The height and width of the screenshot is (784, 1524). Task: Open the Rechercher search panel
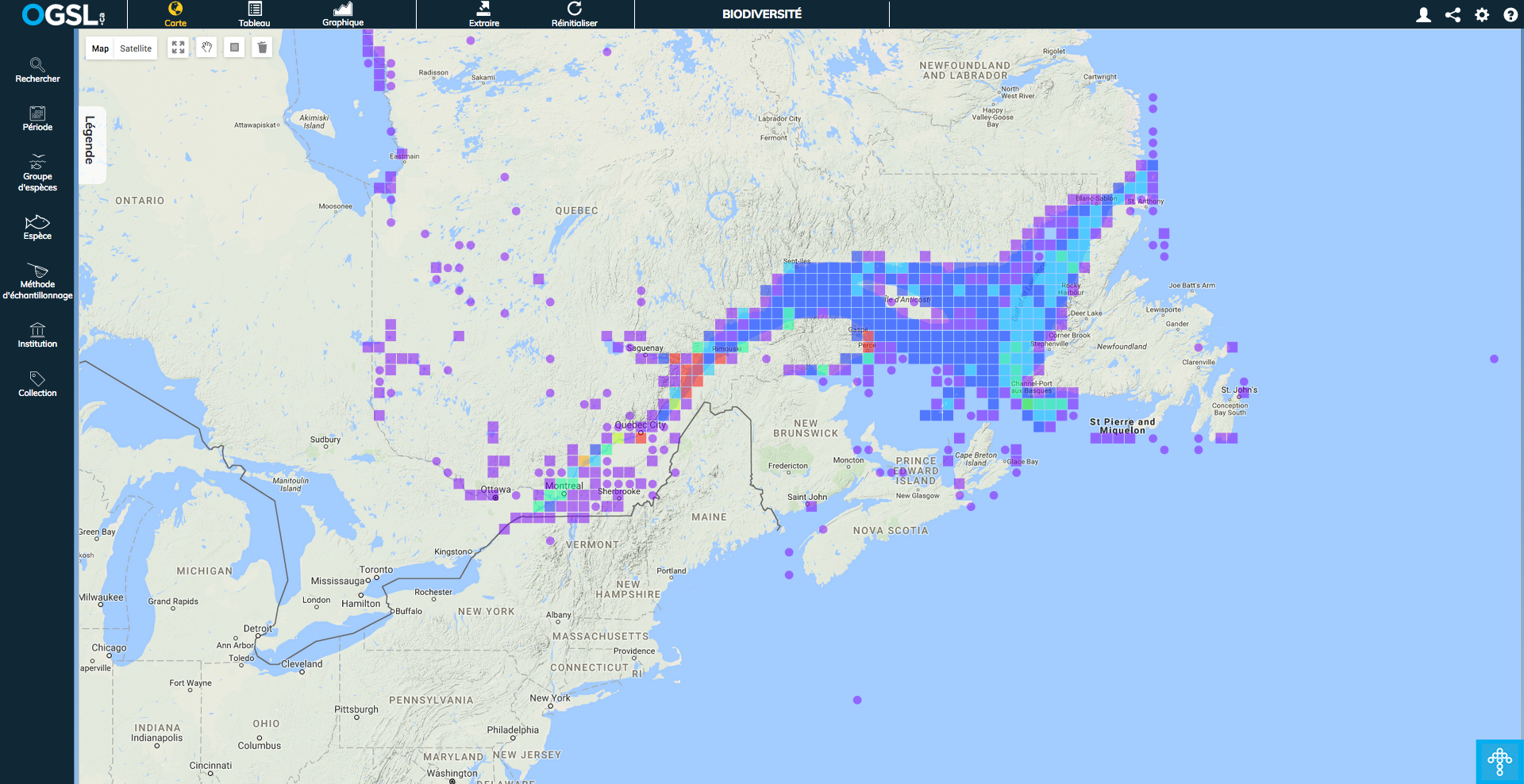tap(37, 70)
